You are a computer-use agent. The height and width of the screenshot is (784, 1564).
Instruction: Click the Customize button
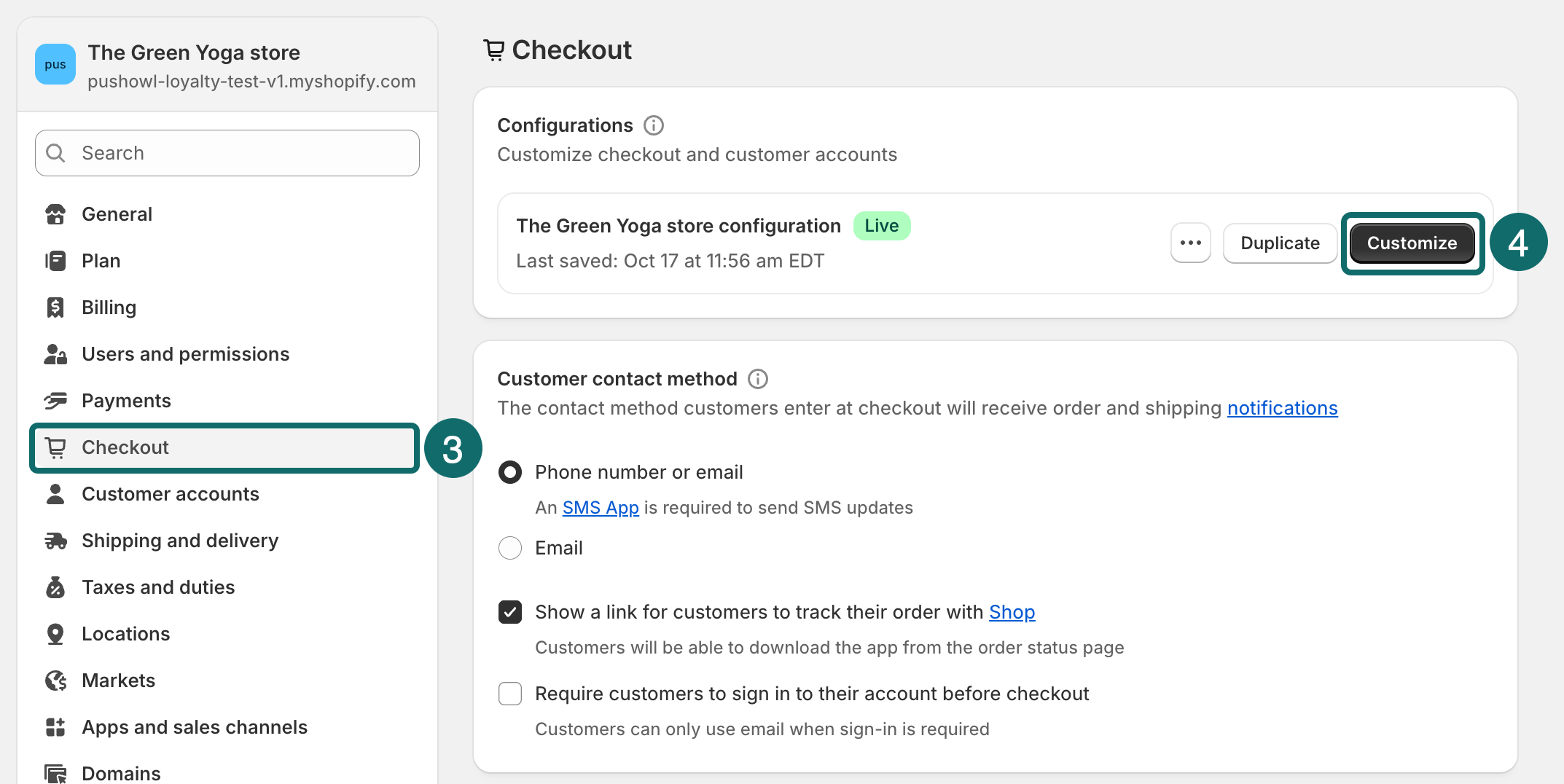click(1412, 243)
